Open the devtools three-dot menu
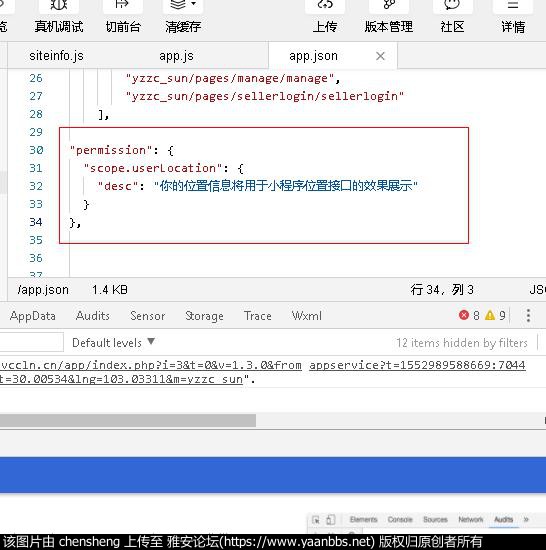 click(x=528, y=315)
